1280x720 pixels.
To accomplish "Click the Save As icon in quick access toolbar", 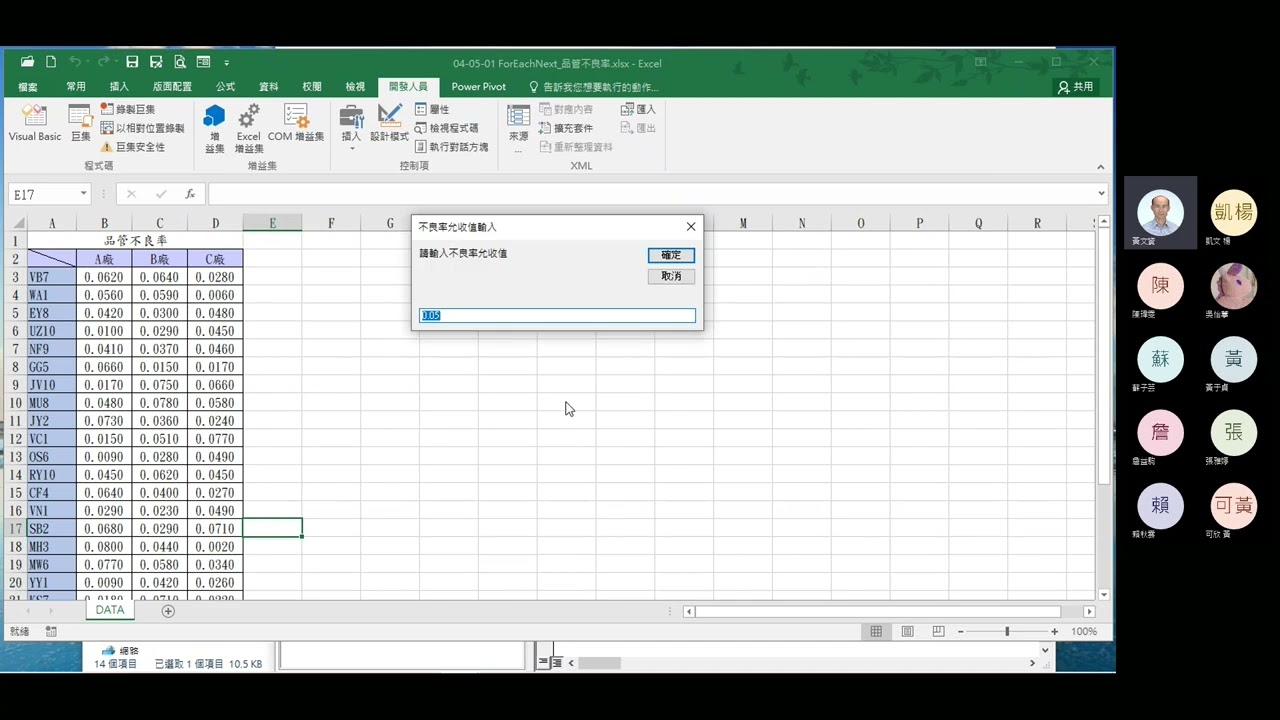I will point(156,62).
